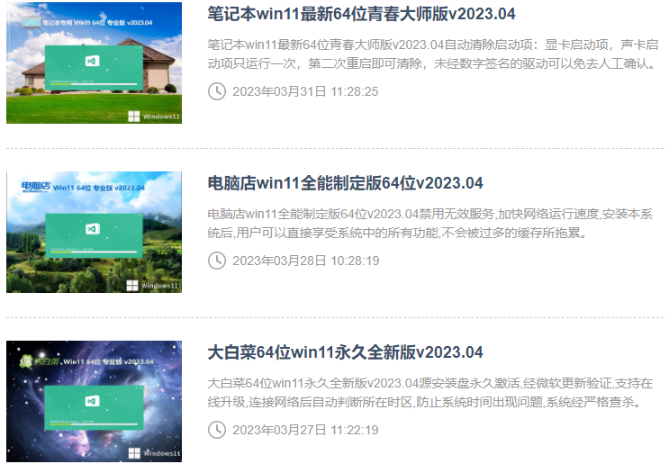Click the description starting 笔记本win11最新64位青春大师版v2023.04自动清除启动项
Image resolution: width=666 pixels, height=464 pixels.
(x=433, y=54)
